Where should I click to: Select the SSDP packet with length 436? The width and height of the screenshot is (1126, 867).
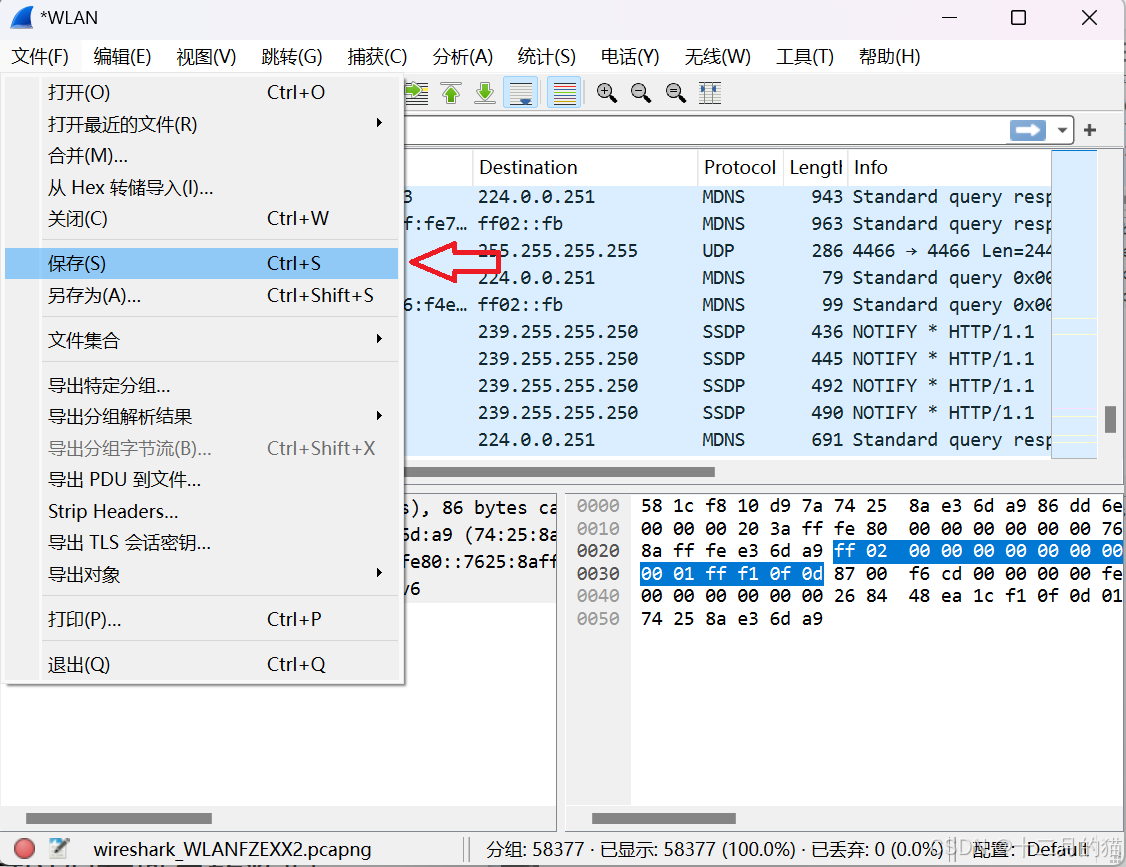(x=727, y=332)
